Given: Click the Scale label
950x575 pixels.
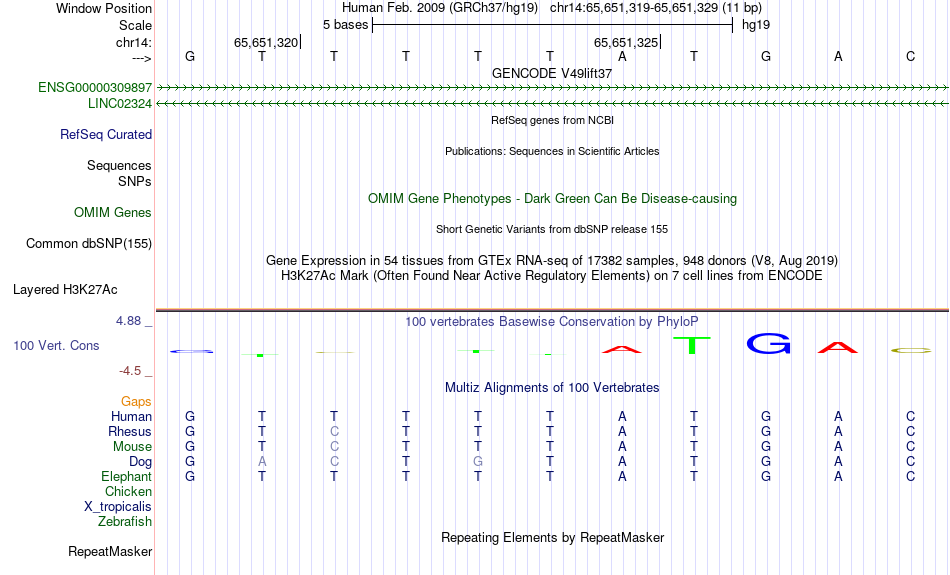Looking at the screenshot, I should [136, 25].
